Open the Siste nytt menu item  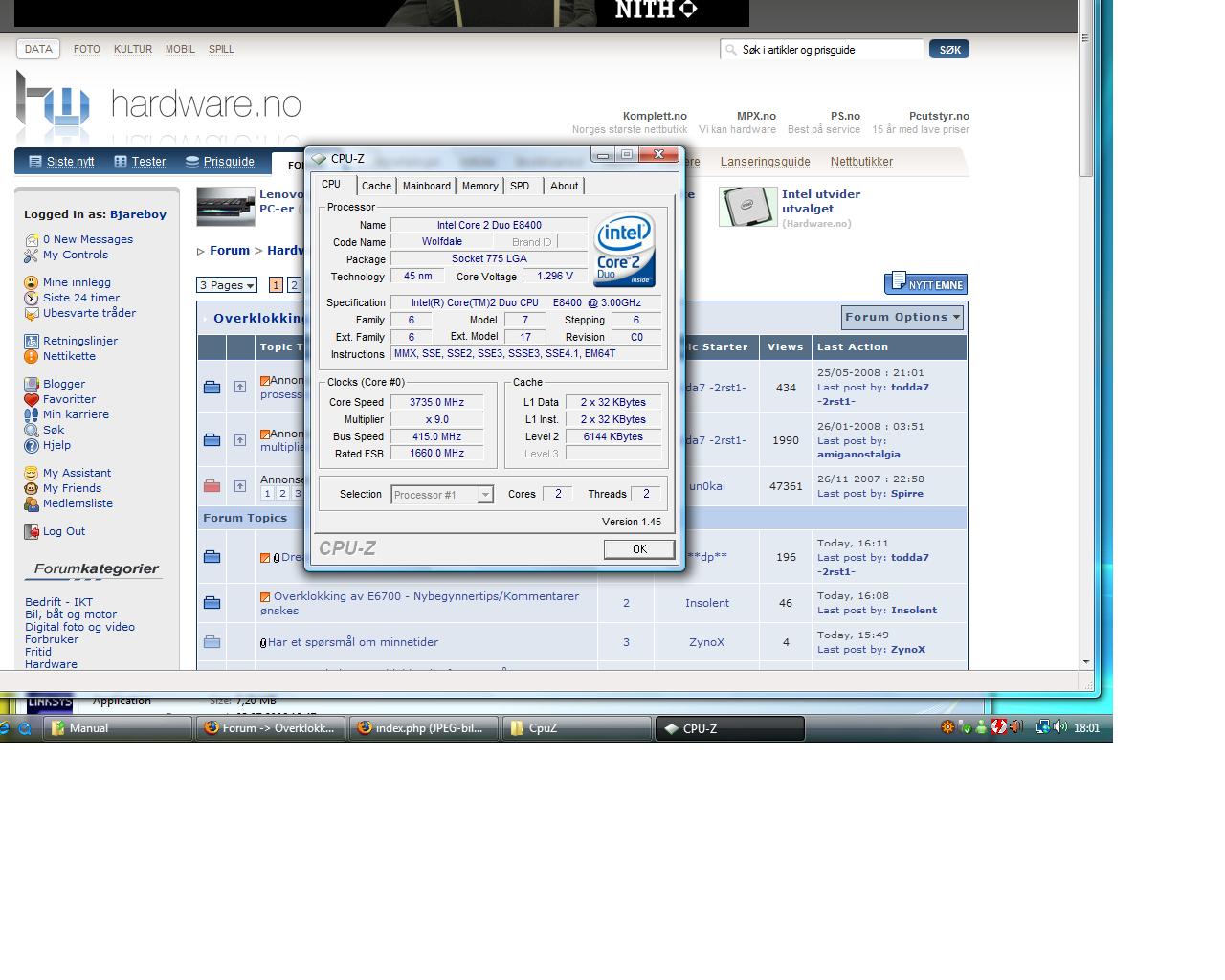pos(61,162)
